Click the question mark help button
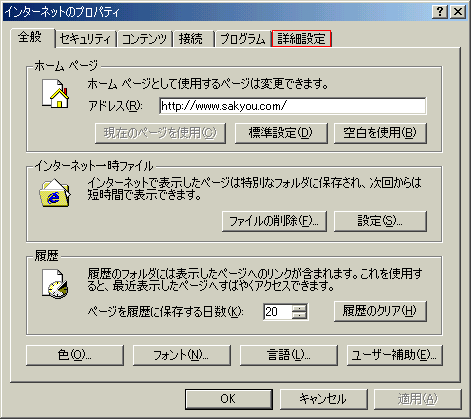 click(440, 12)
